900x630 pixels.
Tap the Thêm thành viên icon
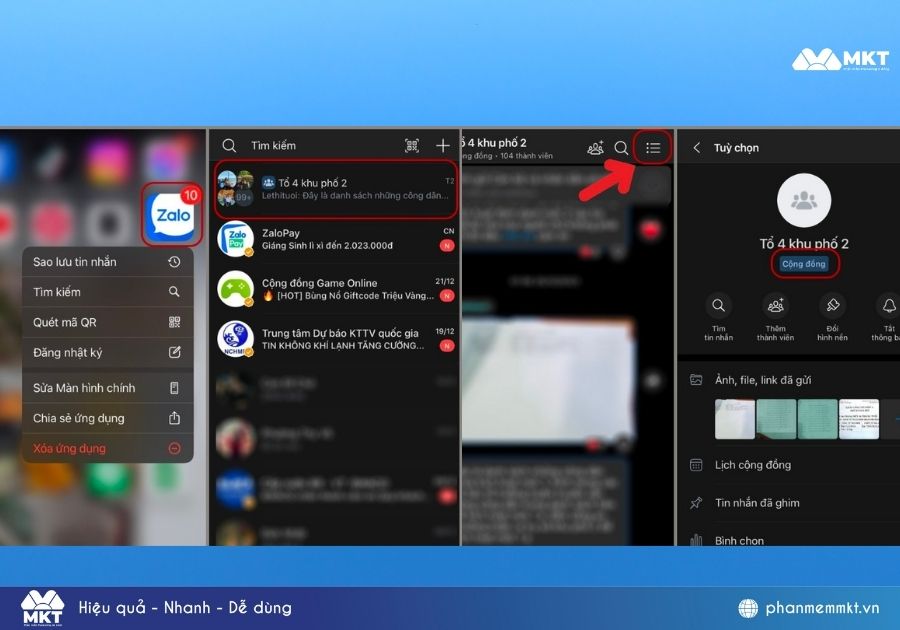[775, 306]
